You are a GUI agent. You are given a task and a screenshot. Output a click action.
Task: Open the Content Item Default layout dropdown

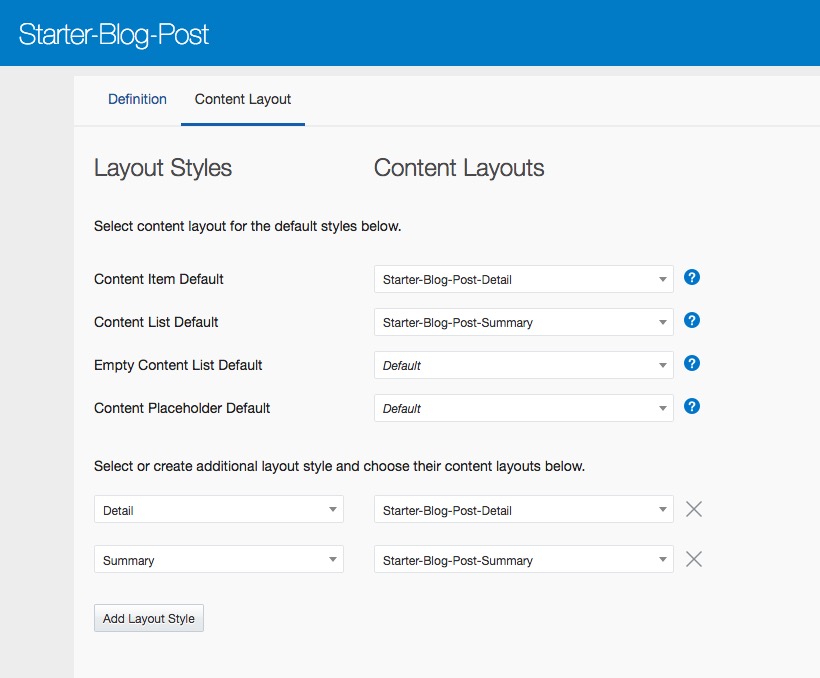tap(523, 280)
